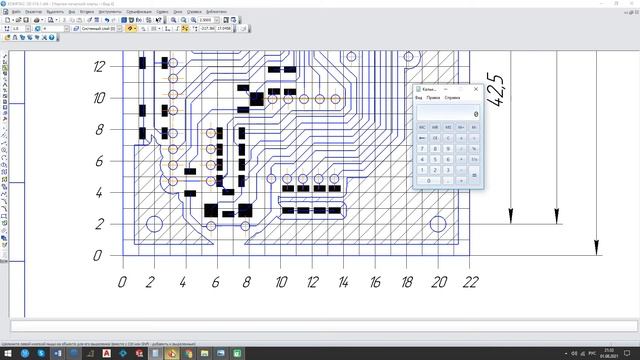Click the 0 key in Calculator
This screenshot has width=640, height=360.
pos(429,180)
